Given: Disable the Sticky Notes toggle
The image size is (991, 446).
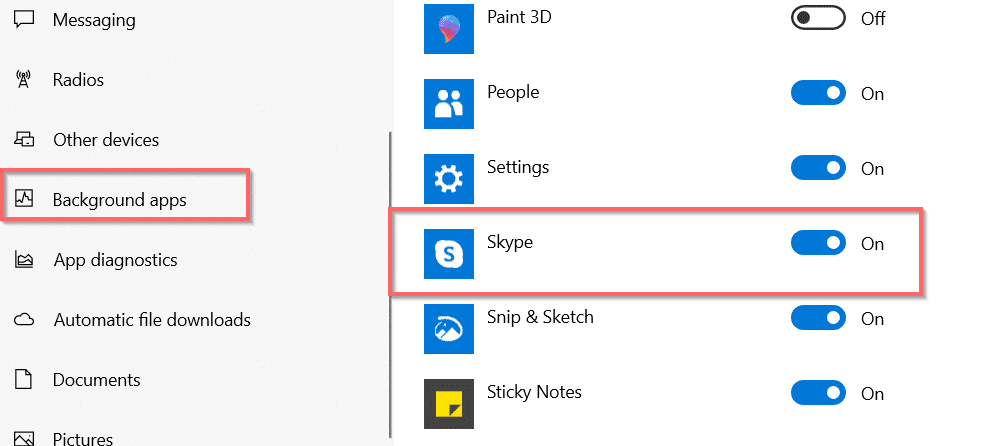Looking at the screenshot, I should pos(818,393).
